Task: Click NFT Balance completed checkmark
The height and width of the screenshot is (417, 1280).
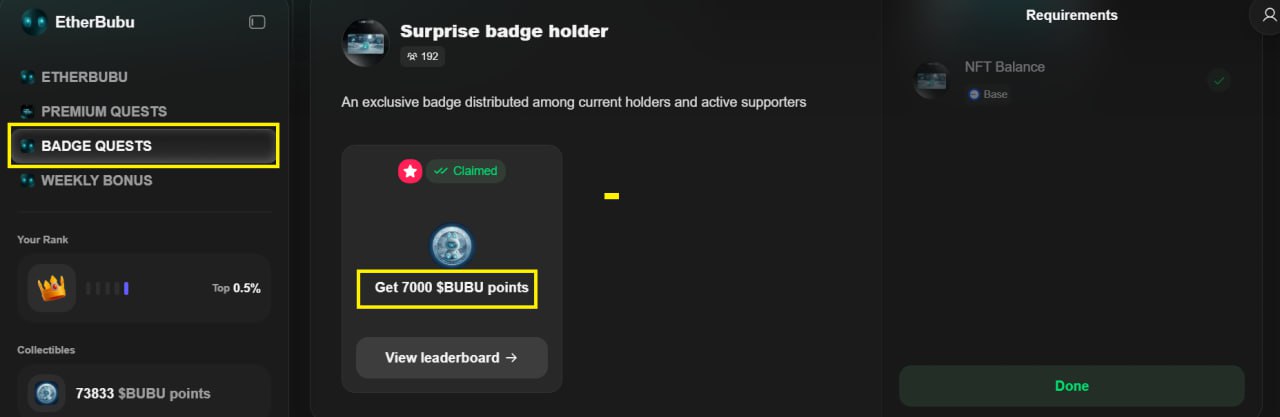Action: pos(1218,80)
